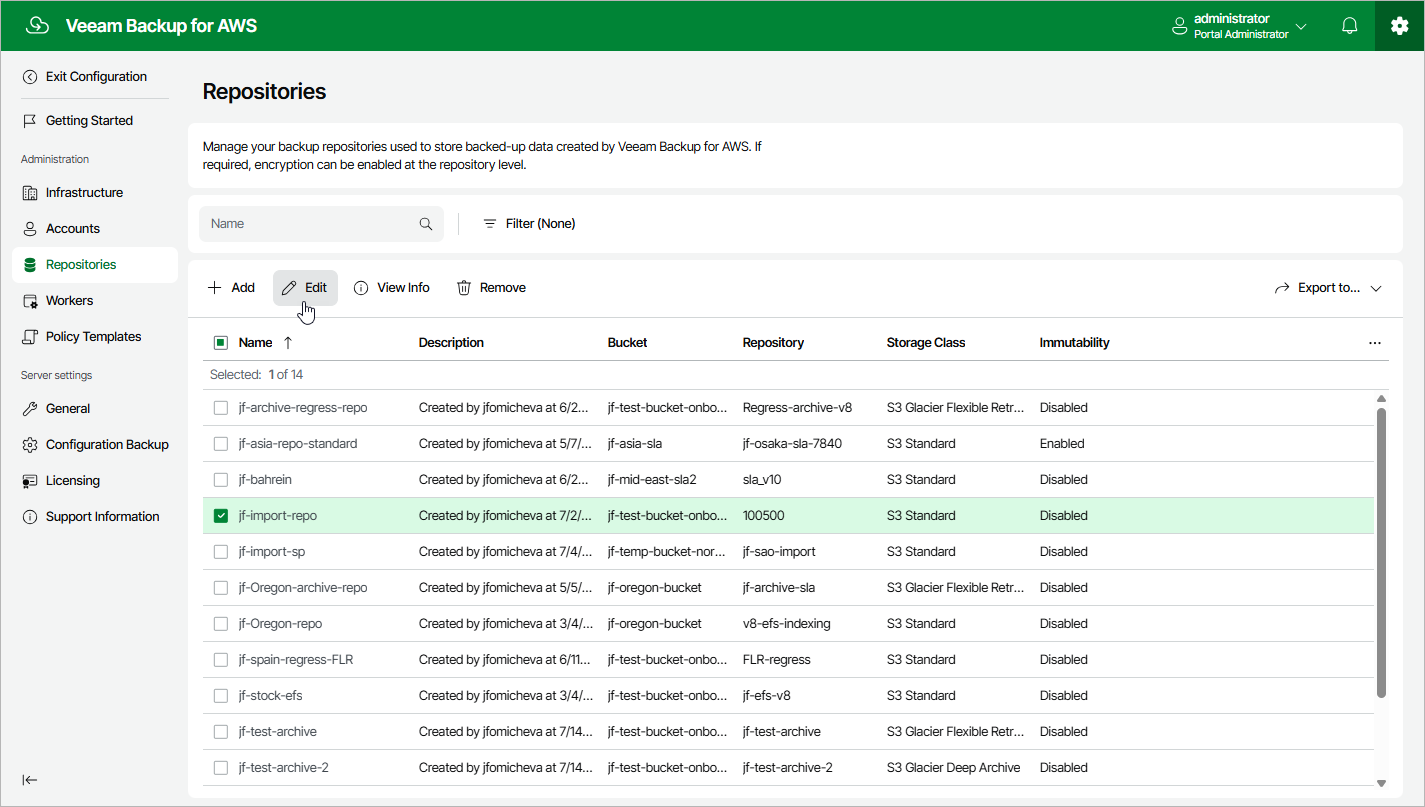Click the Exit Configuration back arrow icon

(x=30, y=77)
